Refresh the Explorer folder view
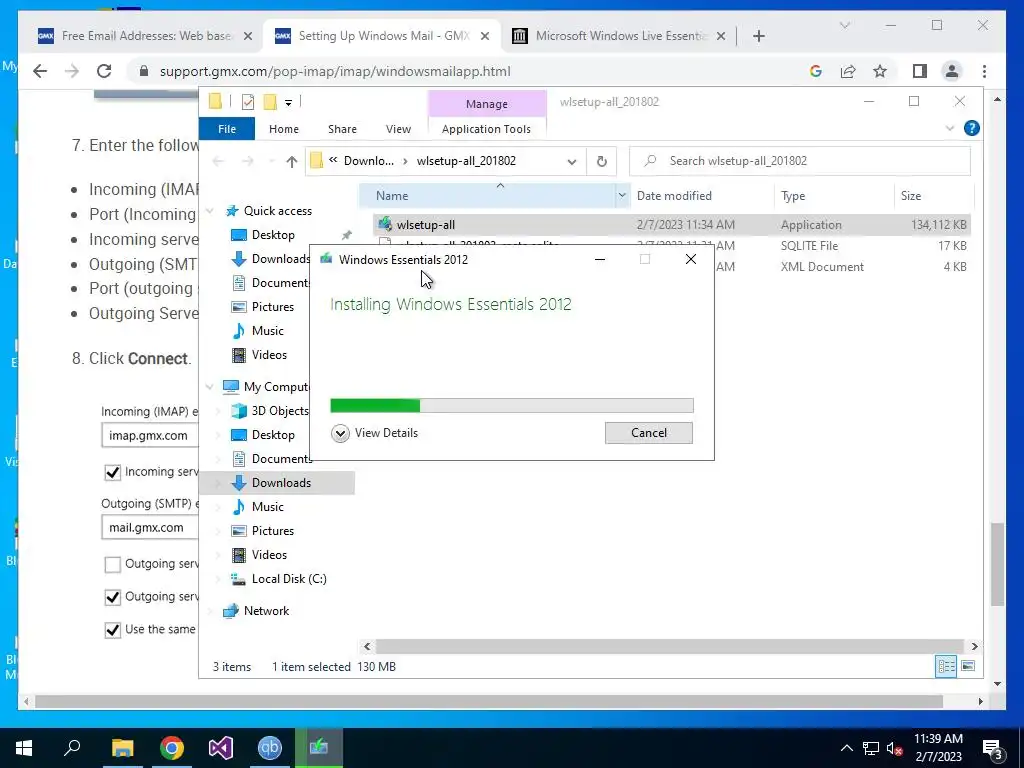The width and height of the screenshot is (1024, 768). pyautogui.click(x=601, y=161)
